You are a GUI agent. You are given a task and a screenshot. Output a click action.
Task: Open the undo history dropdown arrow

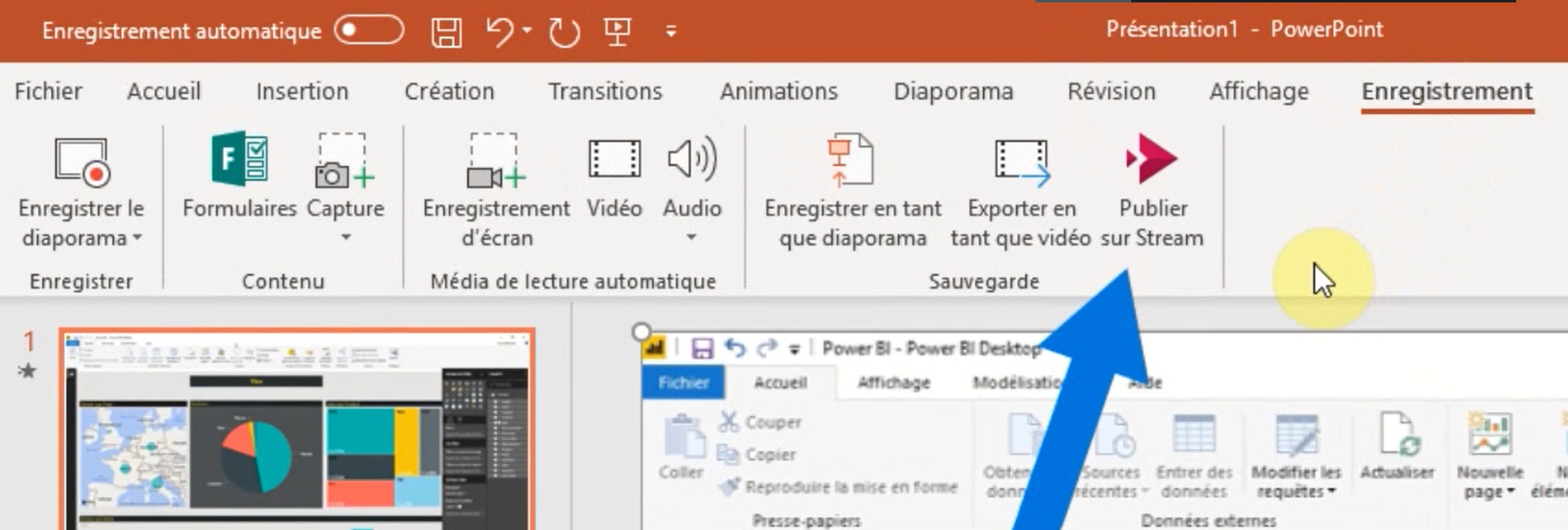point(527,31)
